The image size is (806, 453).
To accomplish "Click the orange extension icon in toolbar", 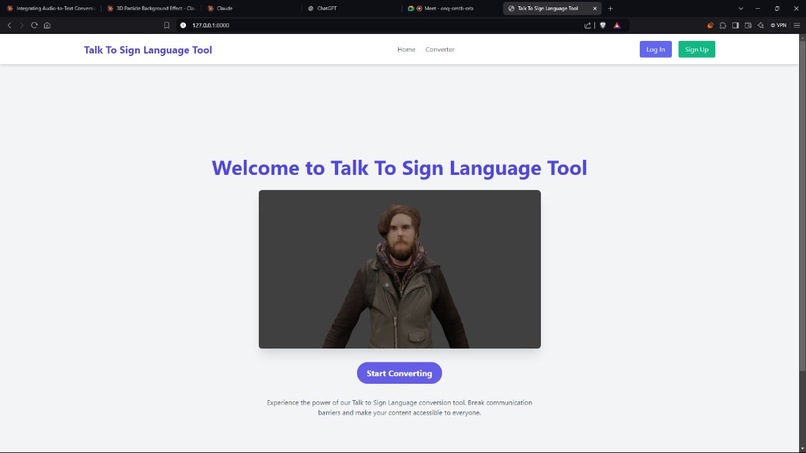I will [710, 25].
